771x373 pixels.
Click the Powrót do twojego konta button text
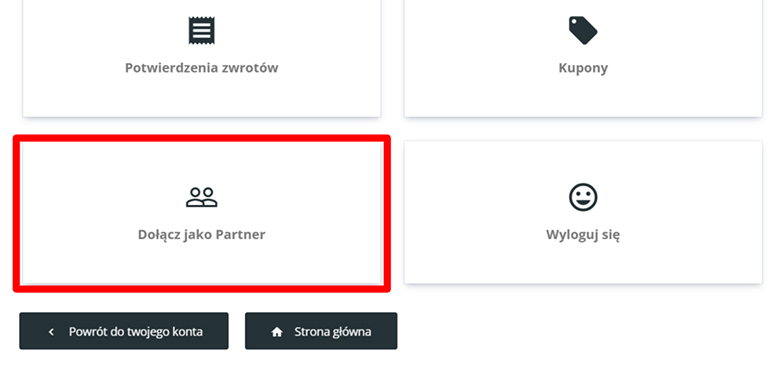(136, 332)
